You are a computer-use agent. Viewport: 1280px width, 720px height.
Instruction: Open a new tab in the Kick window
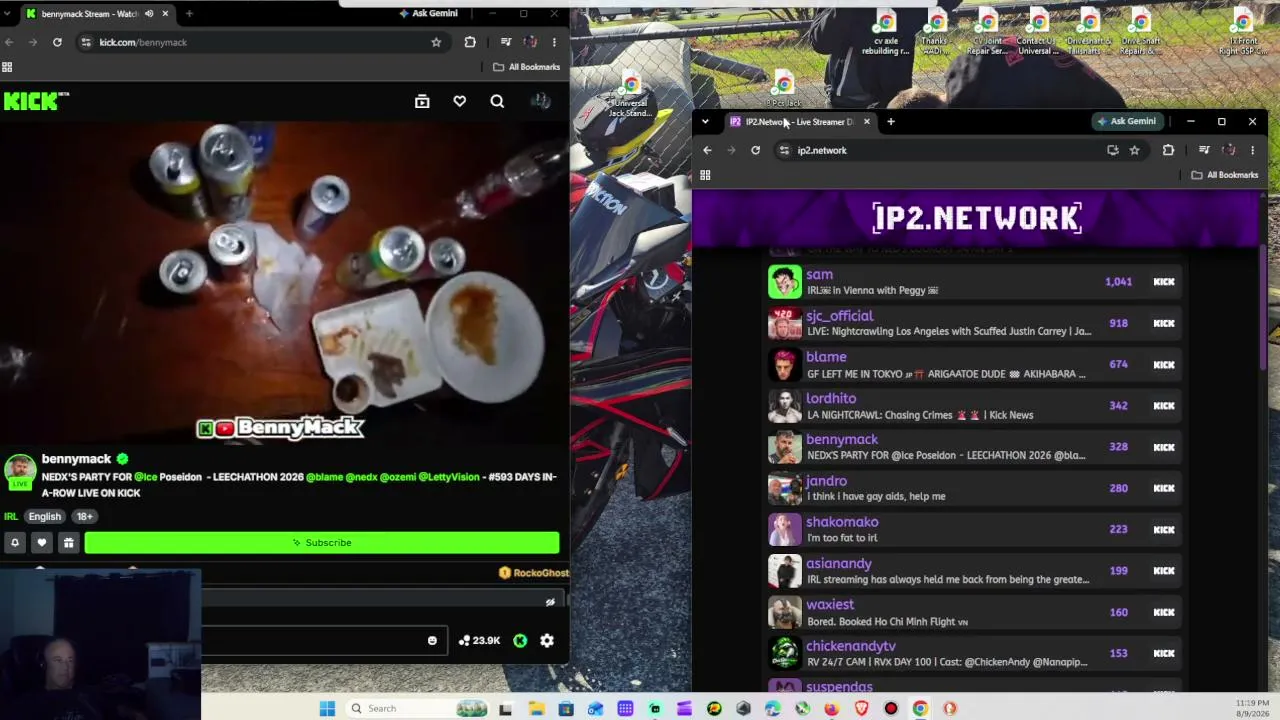(189, 14)
